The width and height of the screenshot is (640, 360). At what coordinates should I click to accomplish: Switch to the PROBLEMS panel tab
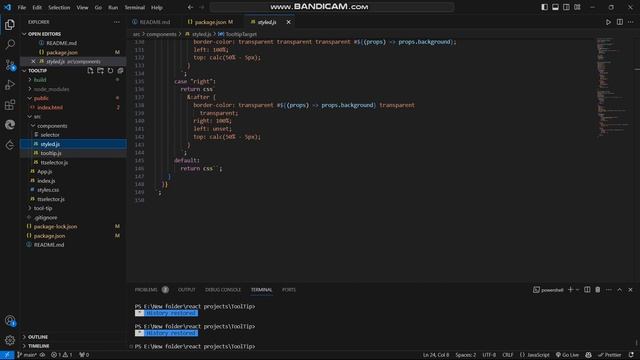(146, 290)
